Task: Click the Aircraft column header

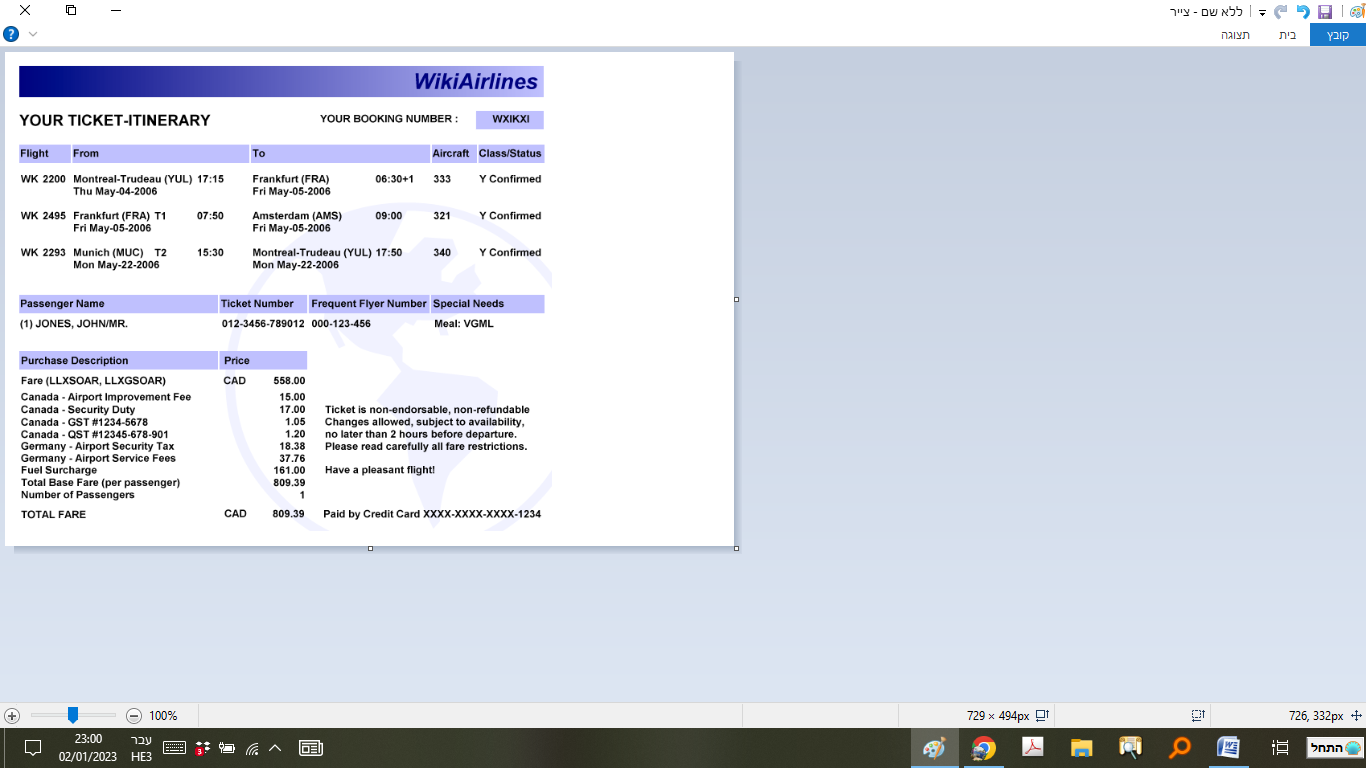Action: coord(451,154)
